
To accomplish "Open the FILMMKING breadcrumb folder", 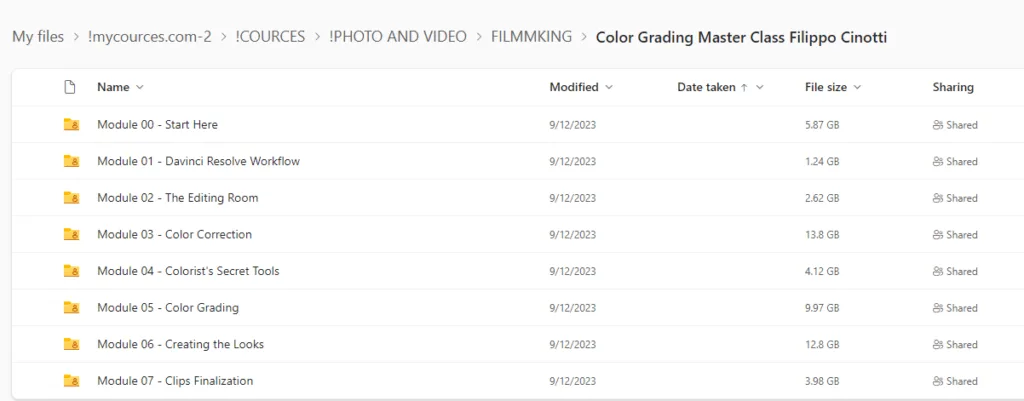I will [x=531, y=37].
